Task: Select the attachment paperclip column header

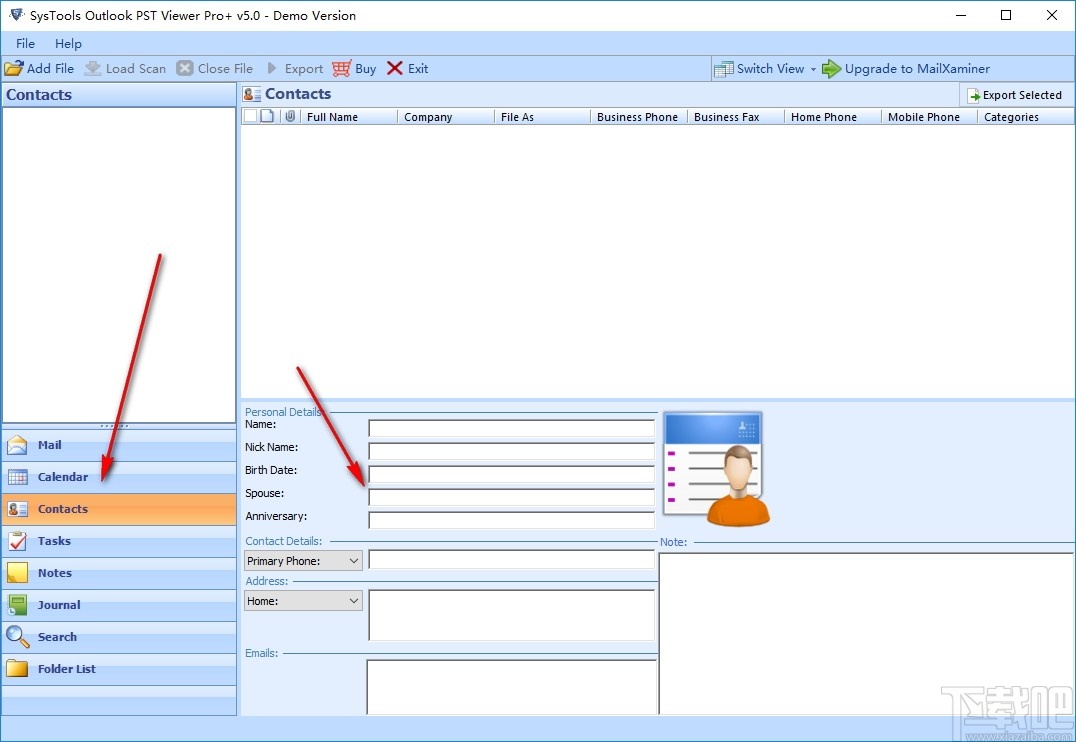Action: 290,116
